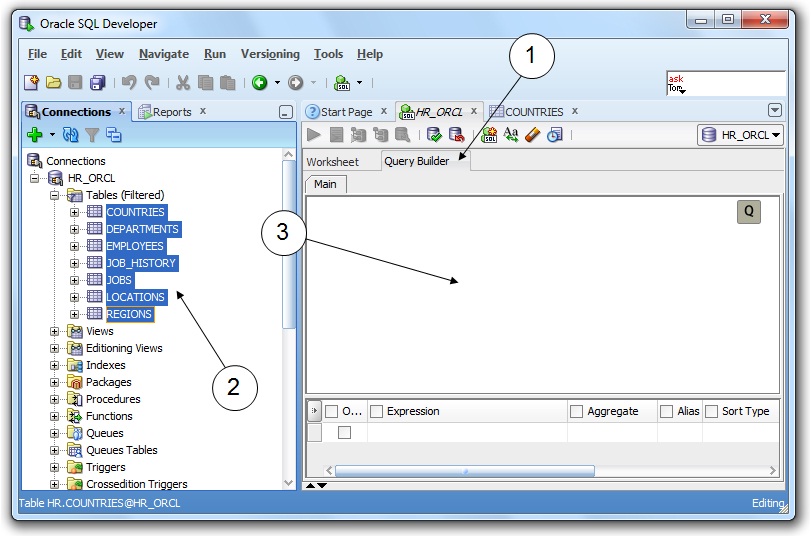Screen dimensions: 811x536
Task: Click the Redo icon in toolbar
Action: point(152,83)
